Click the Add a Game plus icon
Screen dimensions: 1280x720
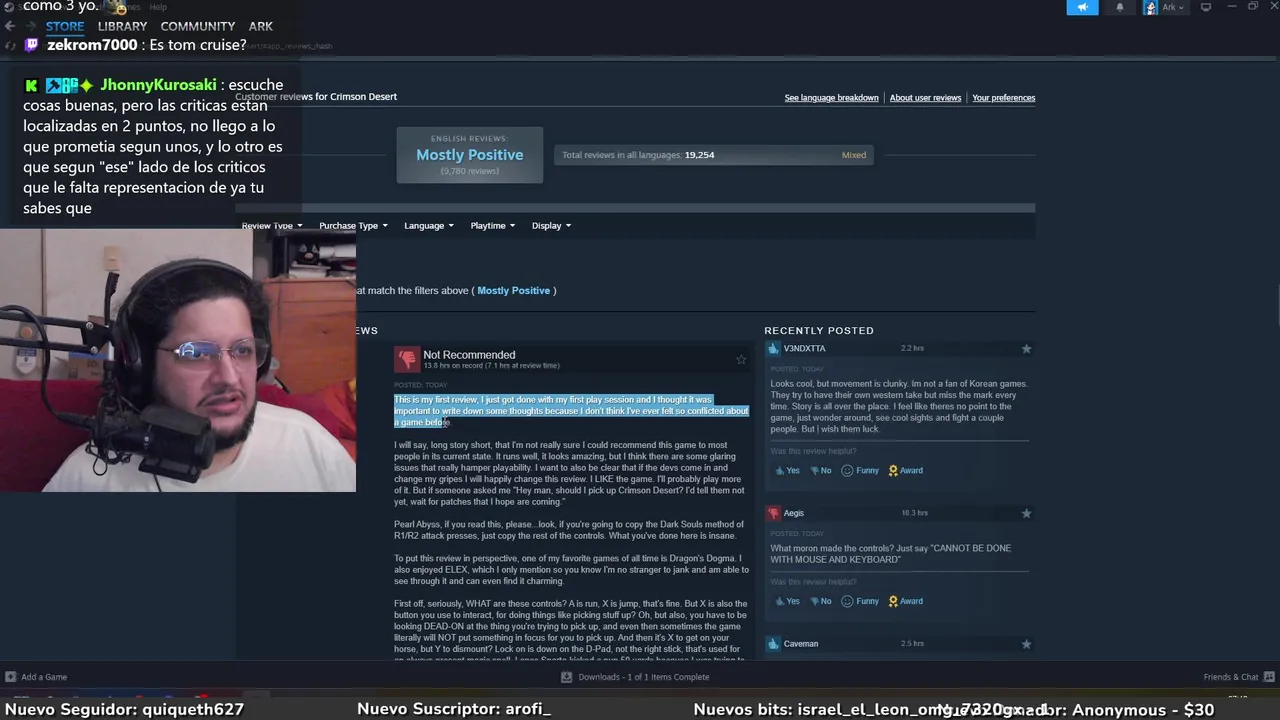[x=10, y=677]
